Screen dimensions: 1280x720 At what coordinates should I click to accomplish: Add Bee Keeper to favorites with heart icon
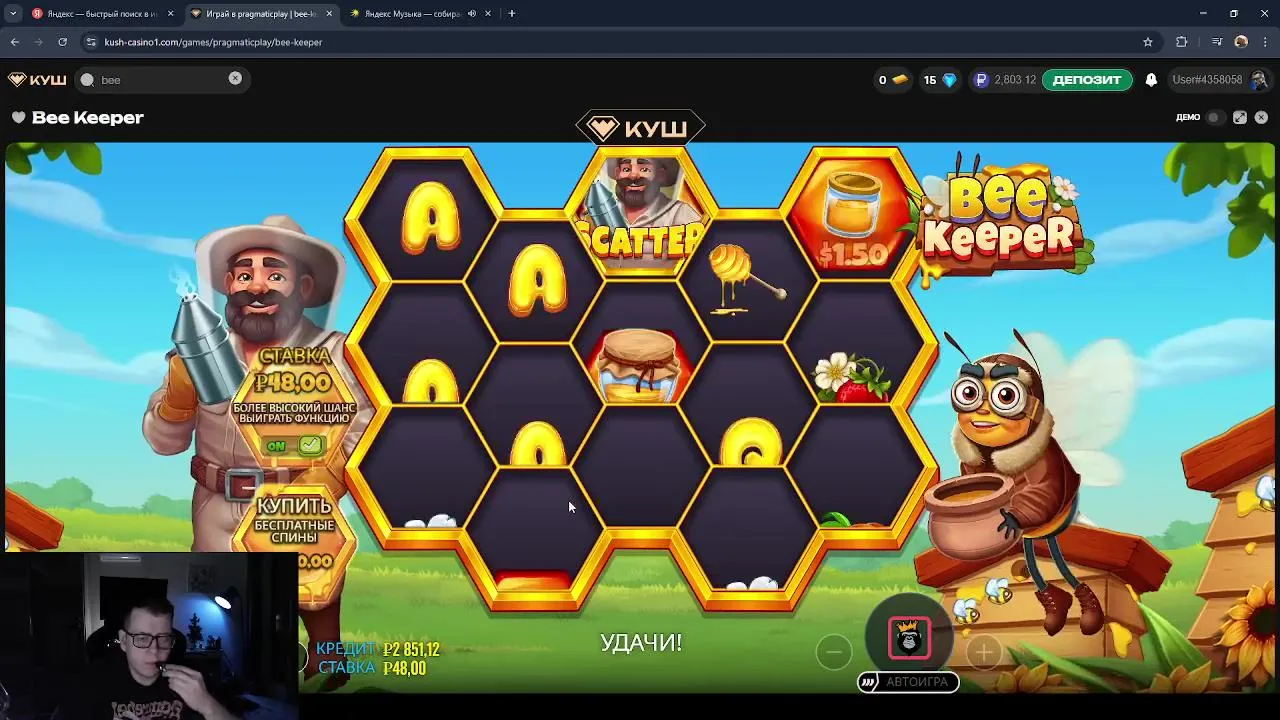(18, 117)
